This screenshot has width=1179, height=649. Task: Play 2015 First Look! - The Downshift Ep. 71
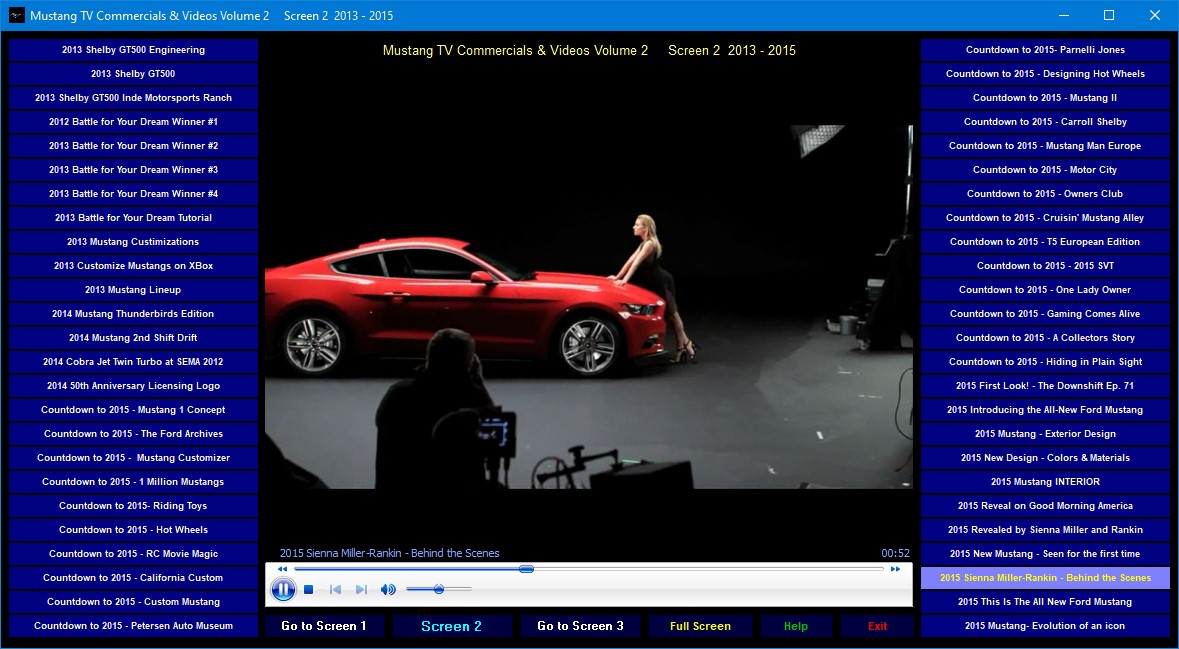tap(1045, 386)
